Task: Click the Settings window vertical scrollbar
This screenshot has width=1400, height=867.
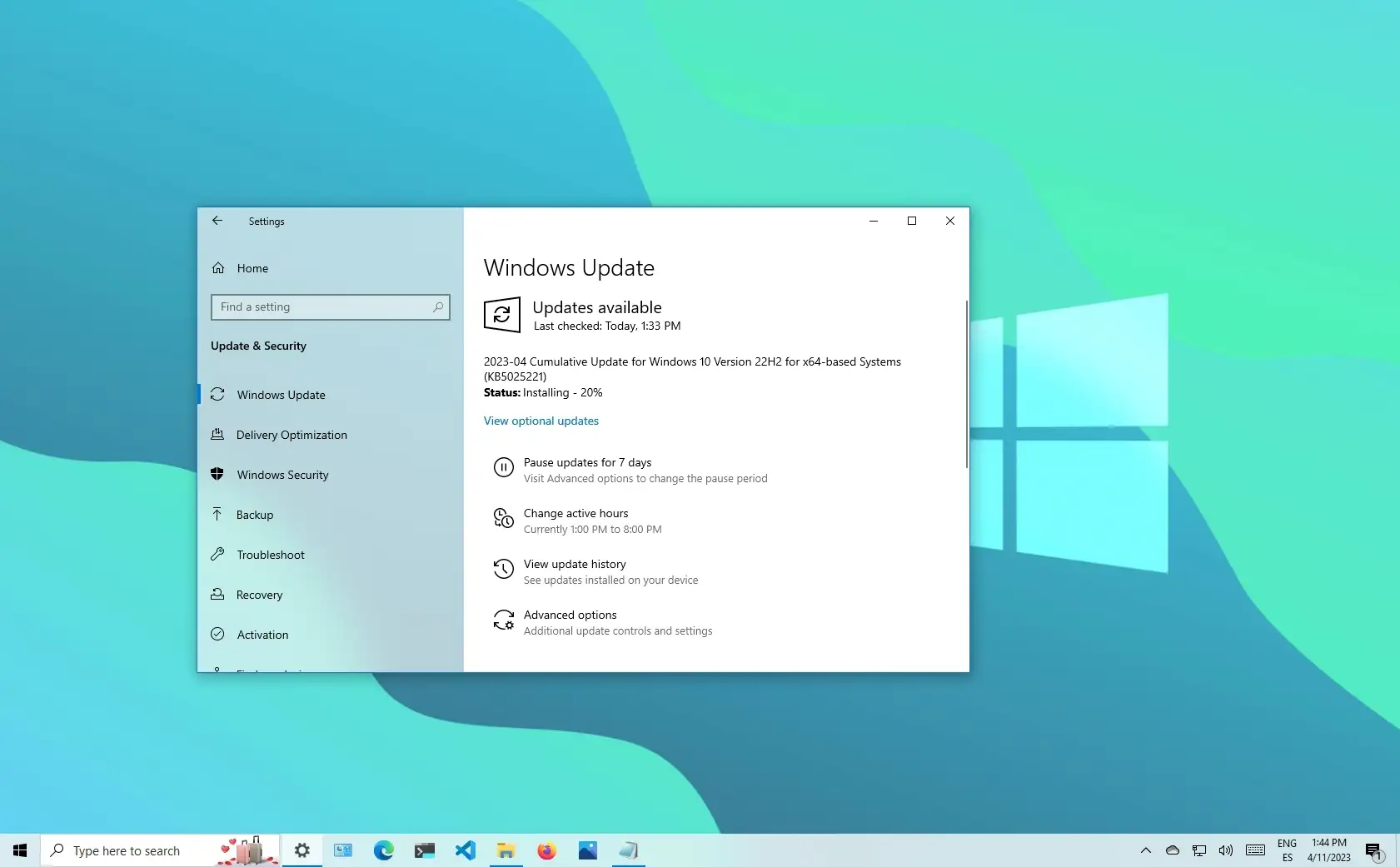Action: 966,384
